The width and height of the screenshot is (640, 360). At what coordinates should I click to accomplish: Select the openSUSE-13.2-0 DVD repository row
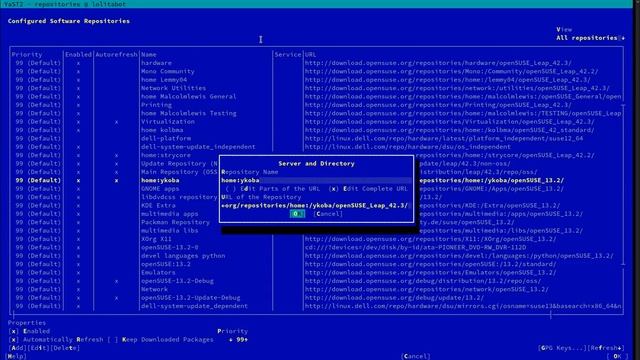[x=316, y=247]
